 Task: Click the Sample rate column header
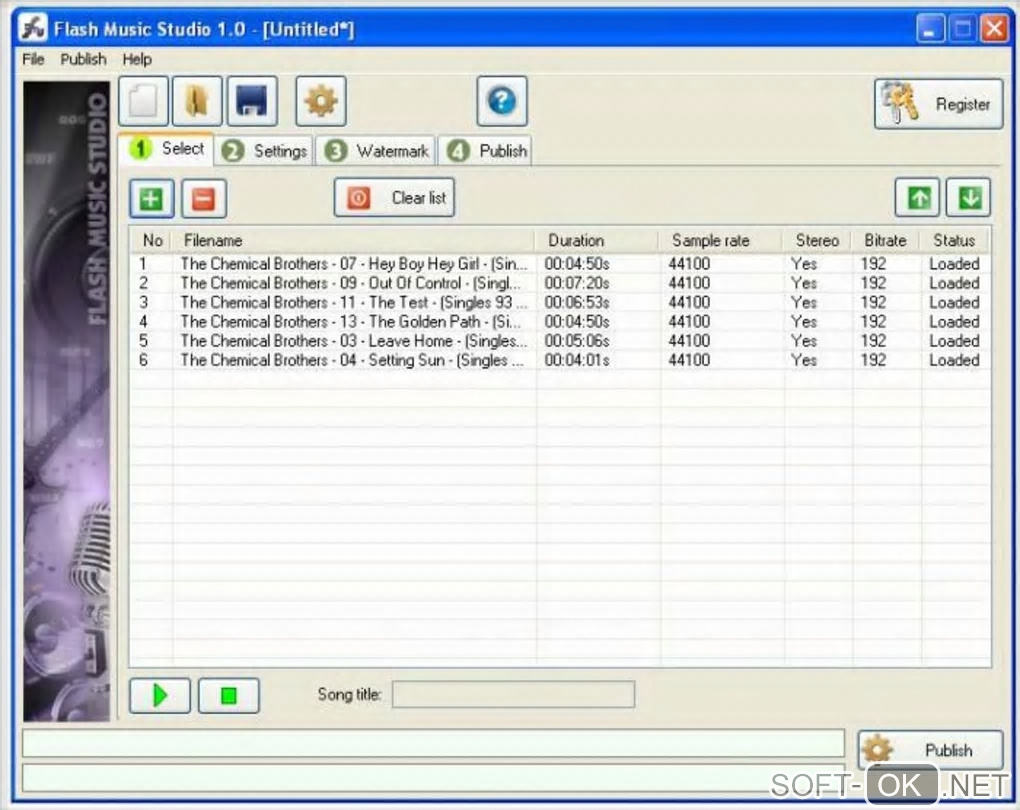(721, 241)
